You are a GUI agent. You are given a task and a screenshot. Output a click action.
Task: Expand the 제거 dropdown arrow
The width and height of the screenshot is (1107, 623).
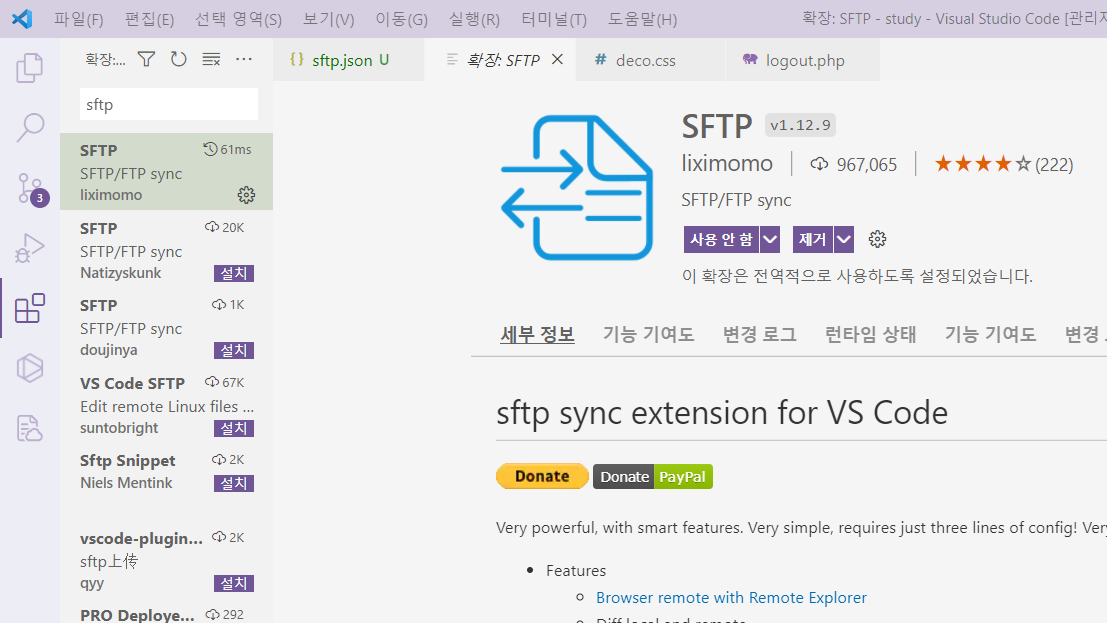pos(844,239)
